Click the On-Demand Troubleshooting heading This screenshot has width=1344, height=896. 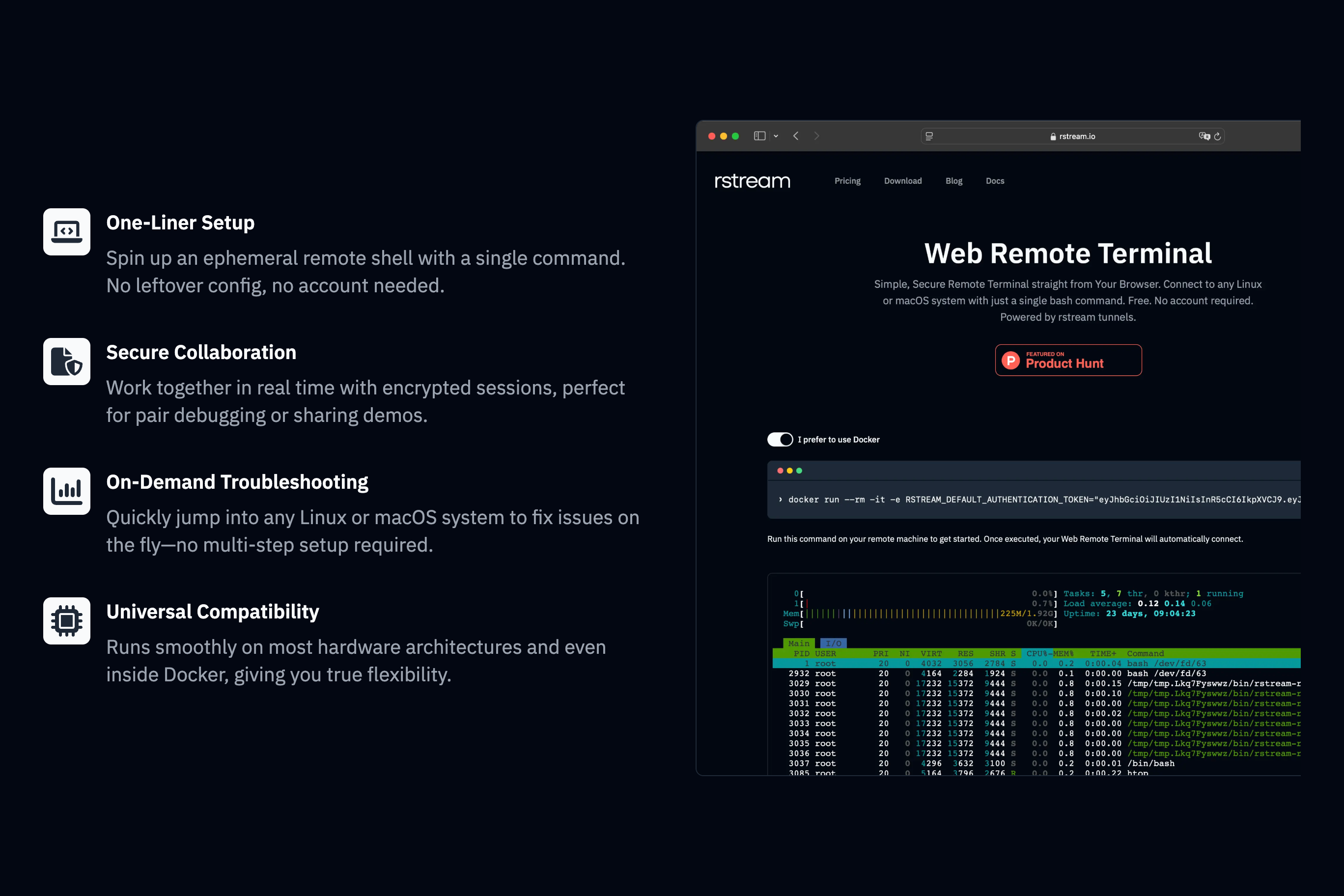[237, 482]
